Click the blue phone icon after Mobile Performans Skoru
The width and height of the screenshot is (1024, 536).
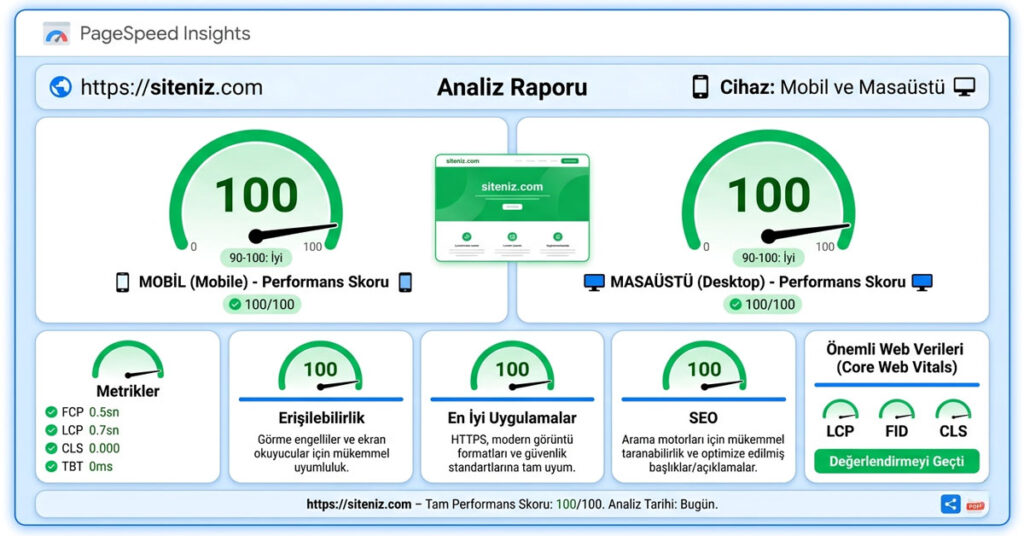(x=405, y=282)
